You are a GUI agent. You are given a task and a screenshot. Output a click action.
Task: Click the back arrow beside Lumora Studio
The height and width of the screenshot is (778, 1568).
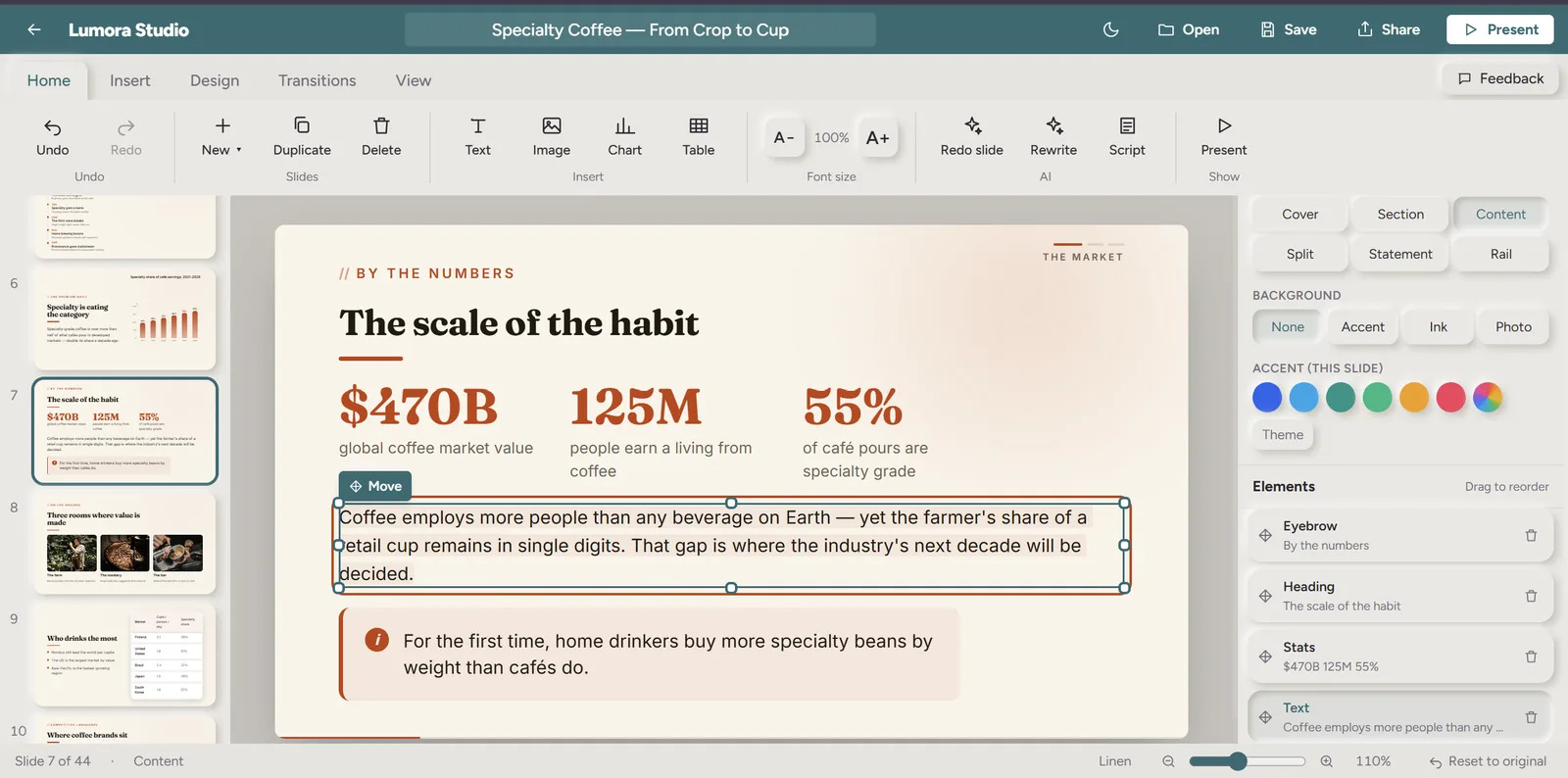(x=34, y=29)
